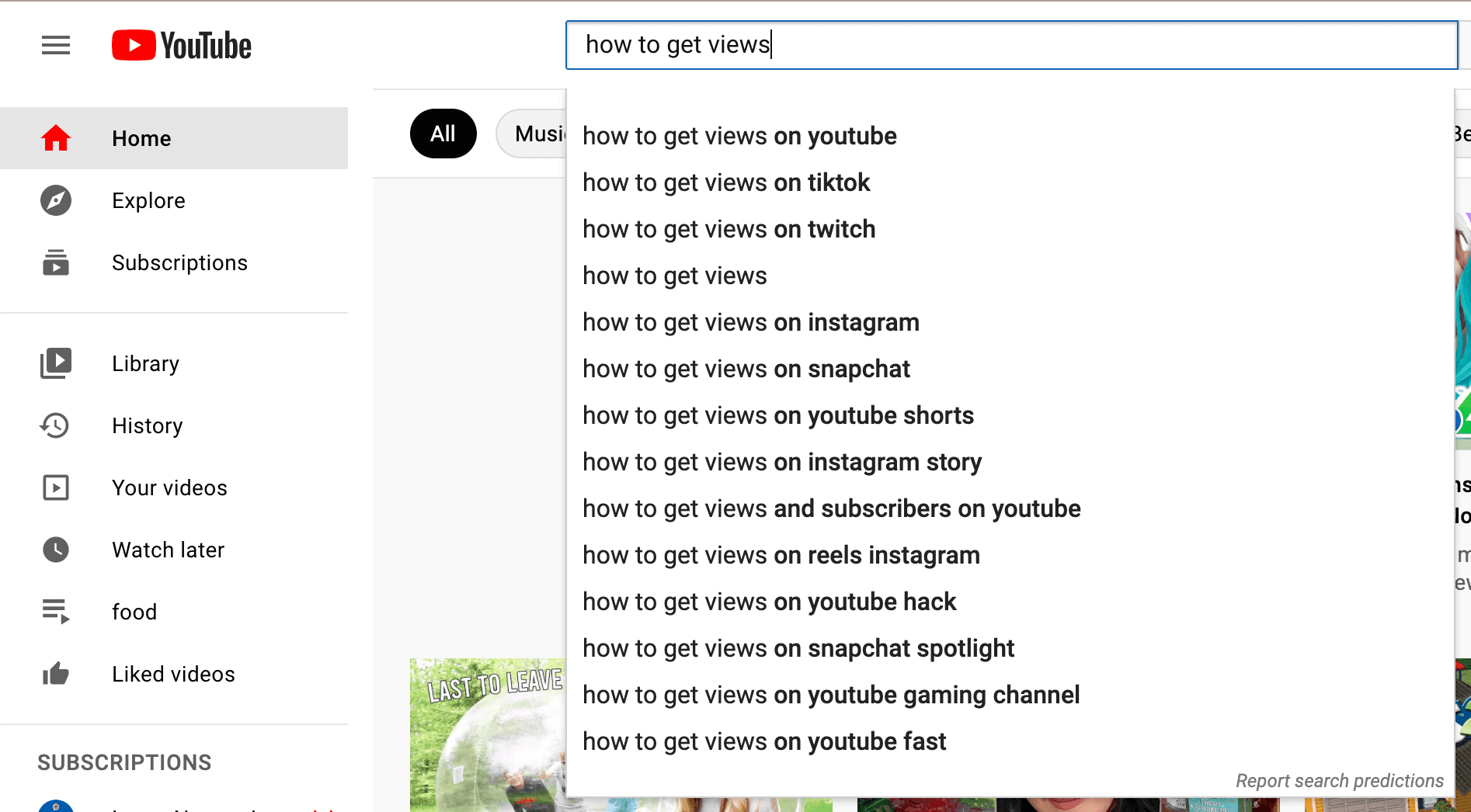Pick 'how to get views on youtube shorts' suggestion
The image size is (1471, 812).
777,415
